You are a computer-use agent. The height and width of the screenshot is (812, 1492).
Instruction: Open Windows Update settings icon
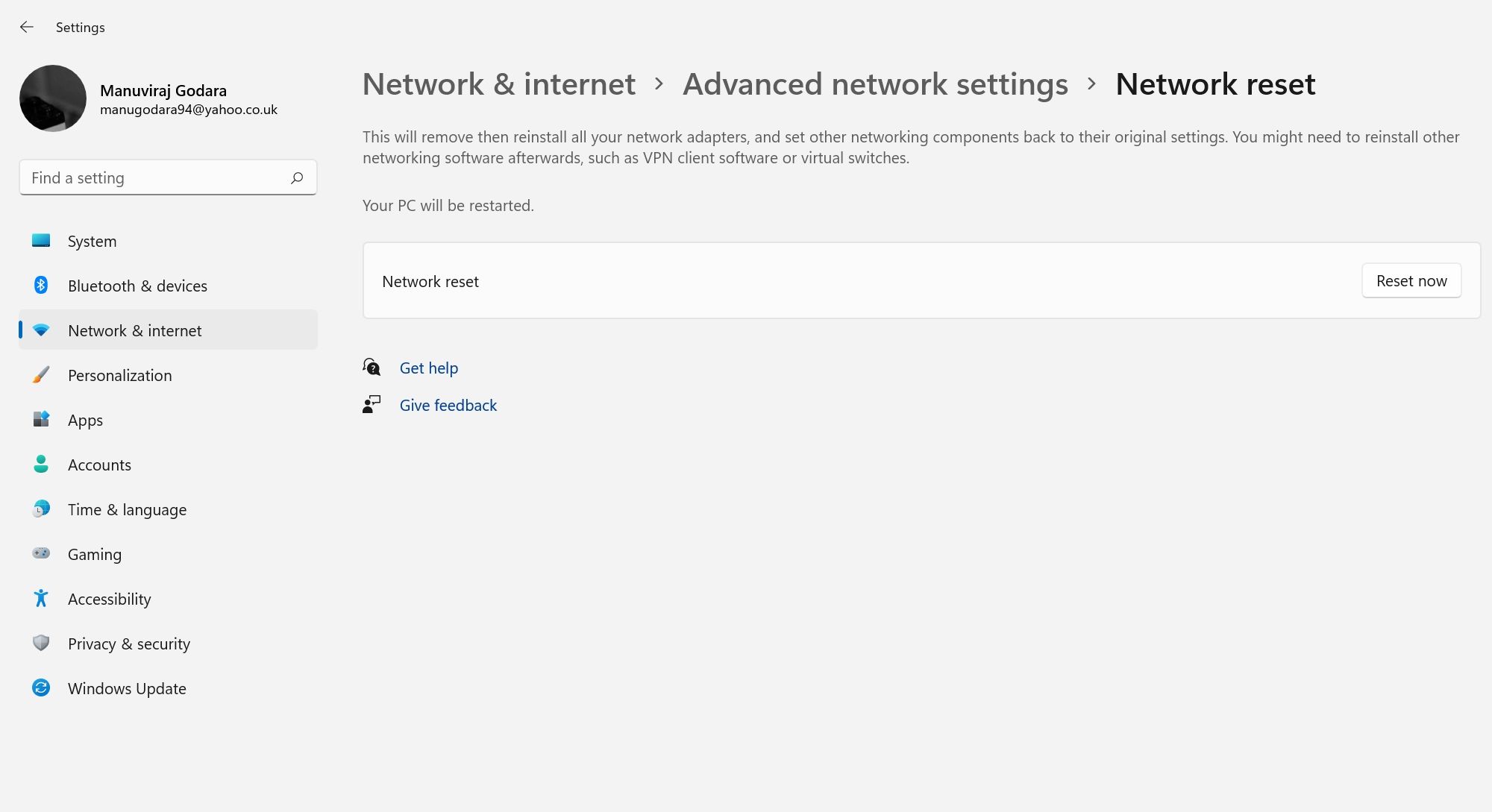[x=40, y=688]
